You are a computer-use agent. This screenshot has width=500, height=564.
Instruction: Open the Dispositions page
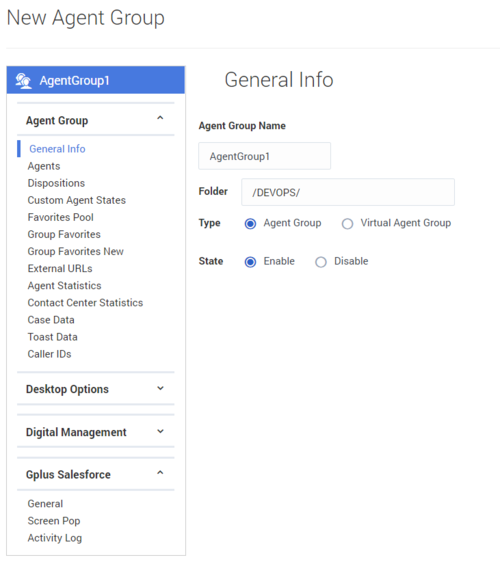(56, 183)
